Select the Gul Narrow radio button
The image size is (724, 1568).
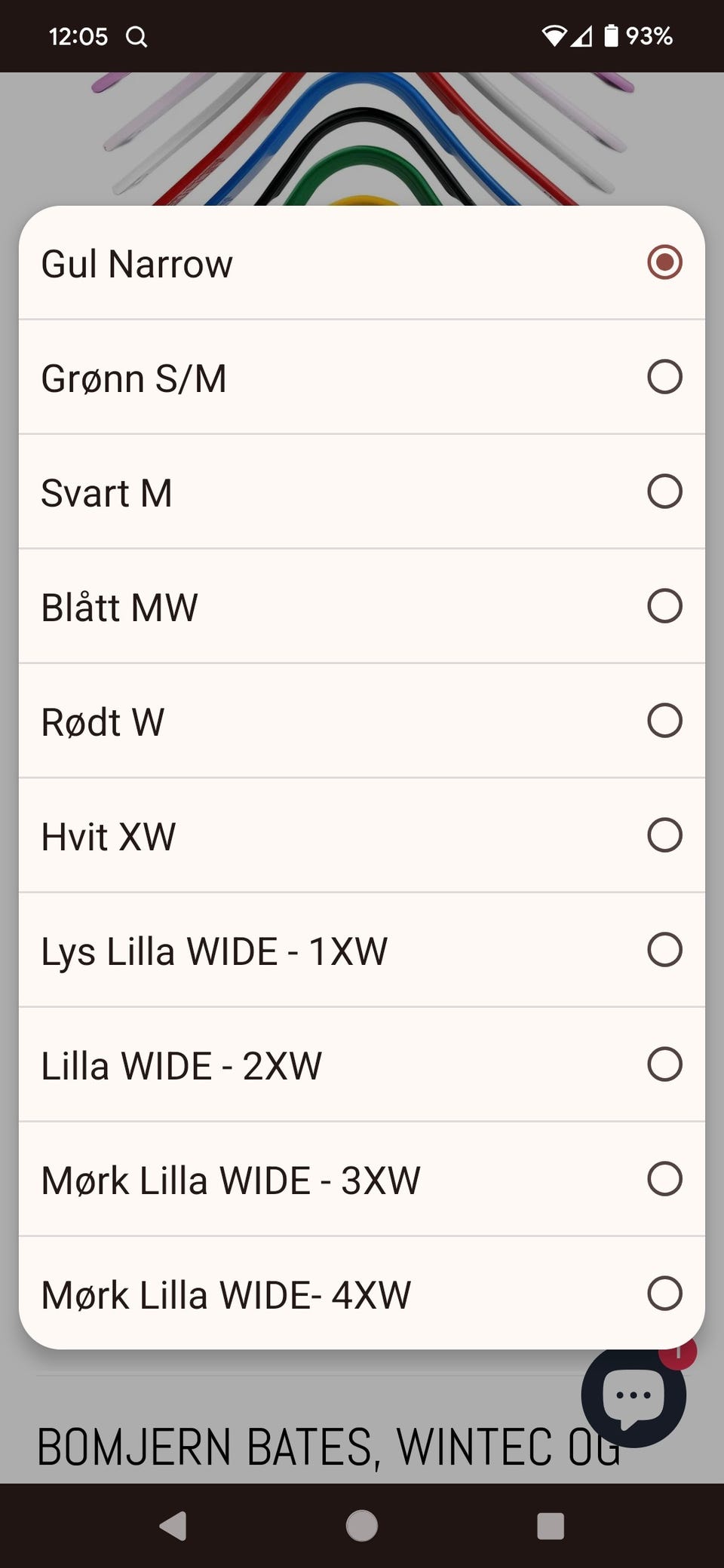coord(664,262)
